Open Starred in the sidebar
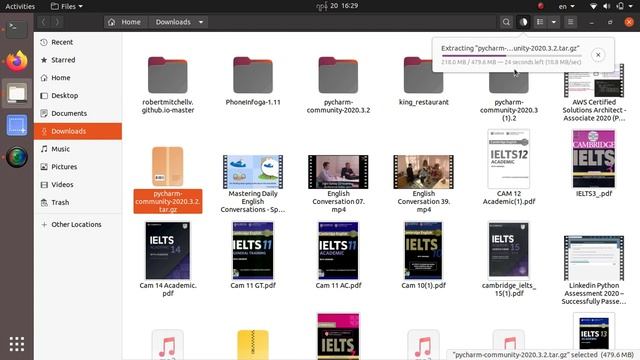 (78, 60)
